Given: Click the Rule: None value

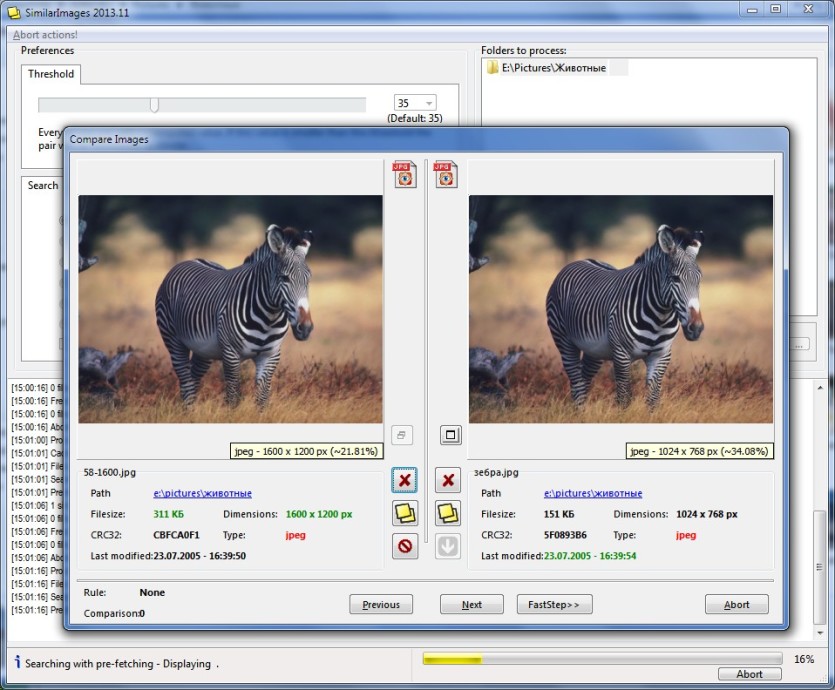Looking at the screenshot, I should pyautogui.click(x=152, y=593).
